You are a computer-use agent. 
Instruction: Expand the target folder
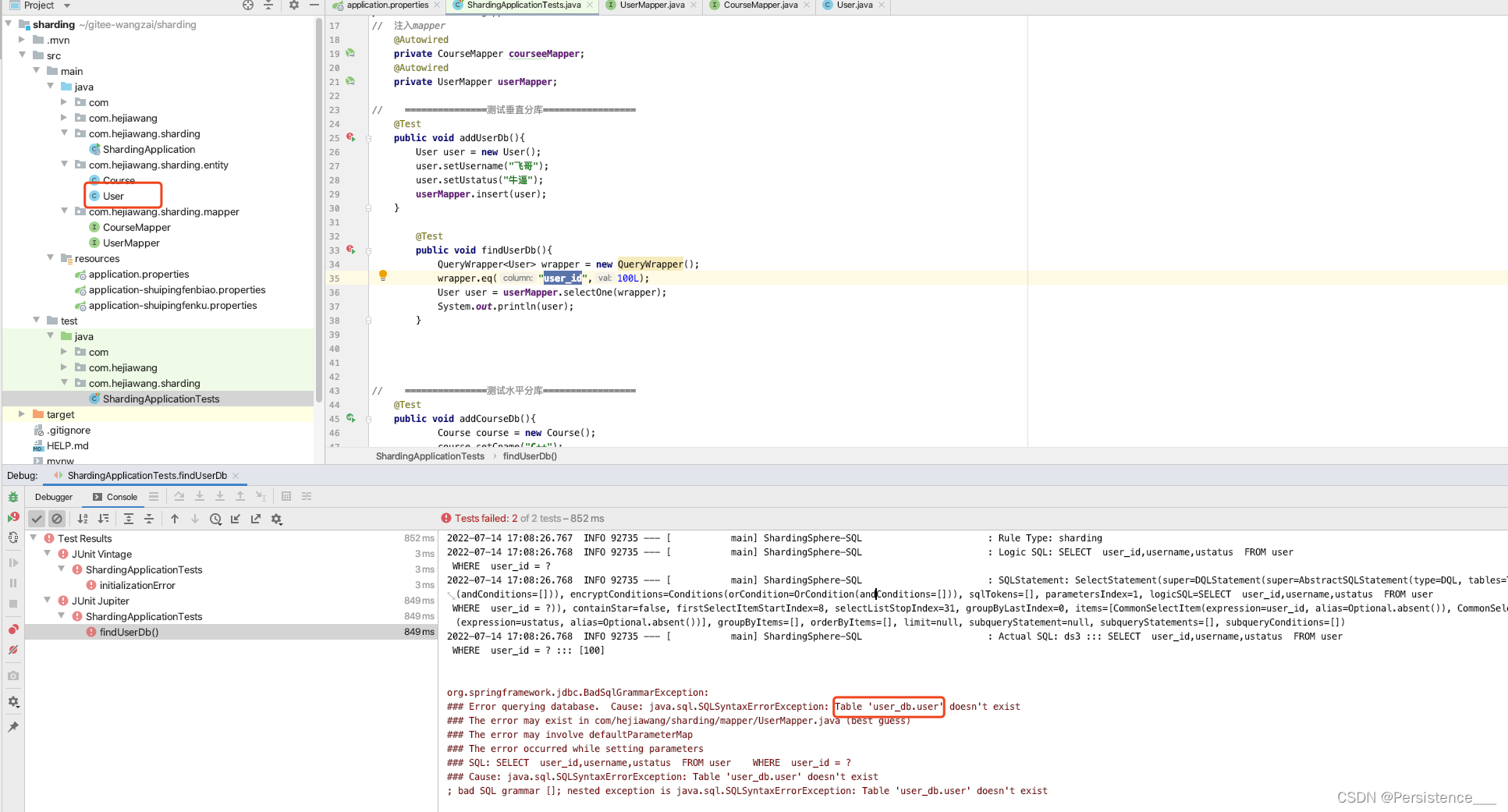(x=22, y=413)
